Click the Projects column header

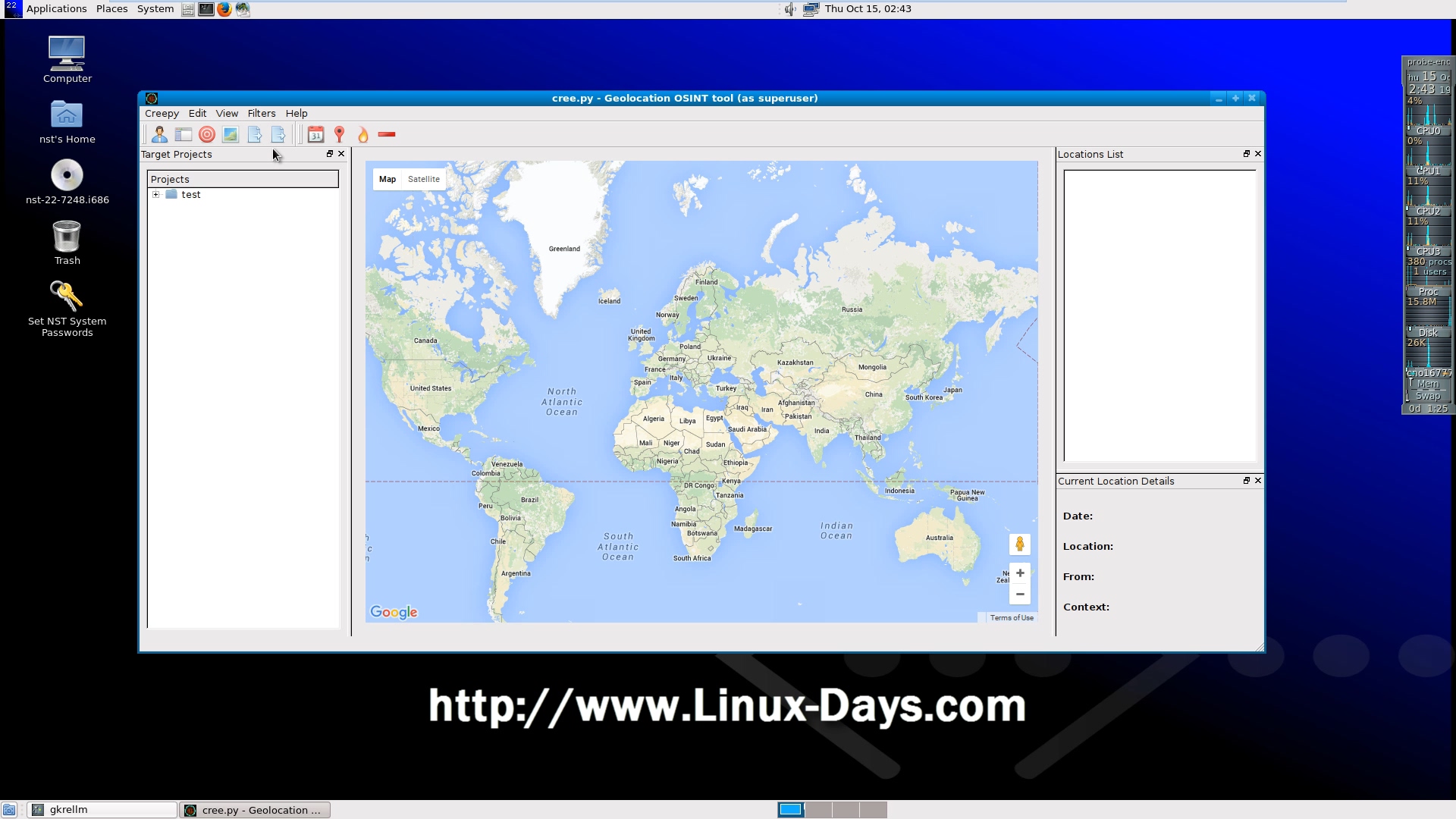pyautogui.click(x=243, y=179)
